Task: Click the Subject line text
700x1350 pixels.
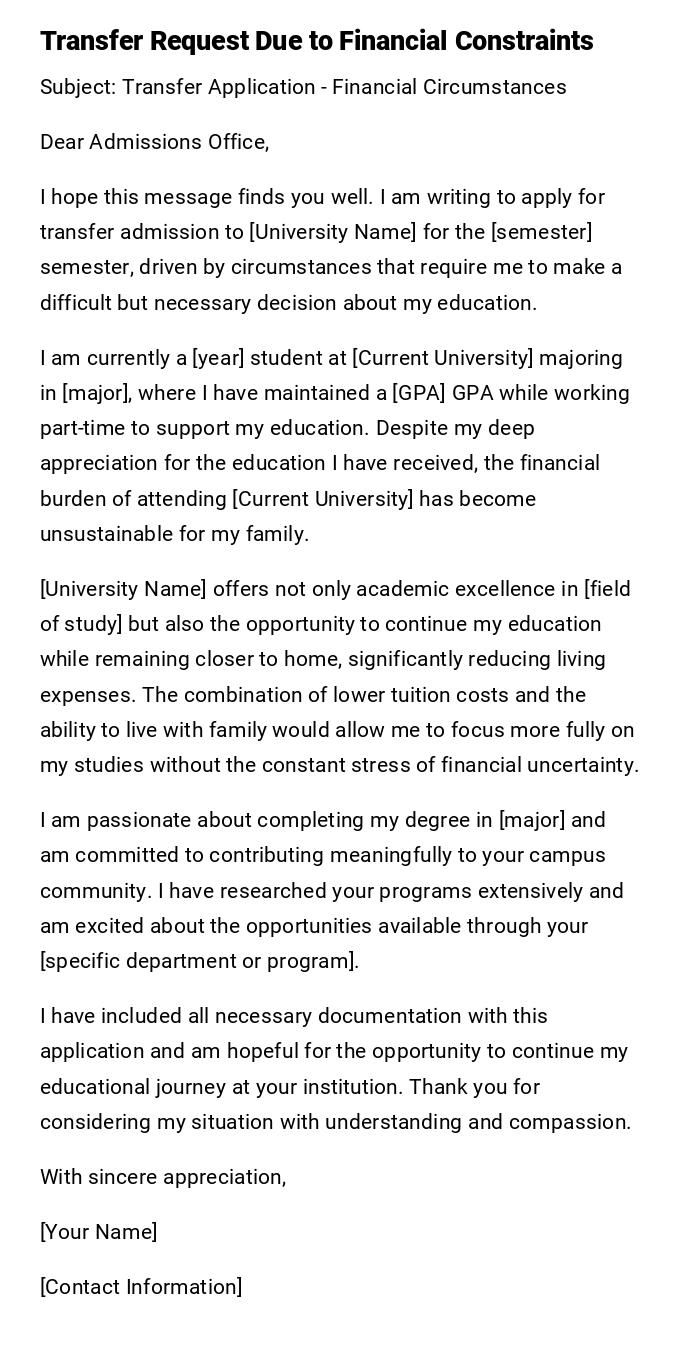Action: (x=303, y=87)
